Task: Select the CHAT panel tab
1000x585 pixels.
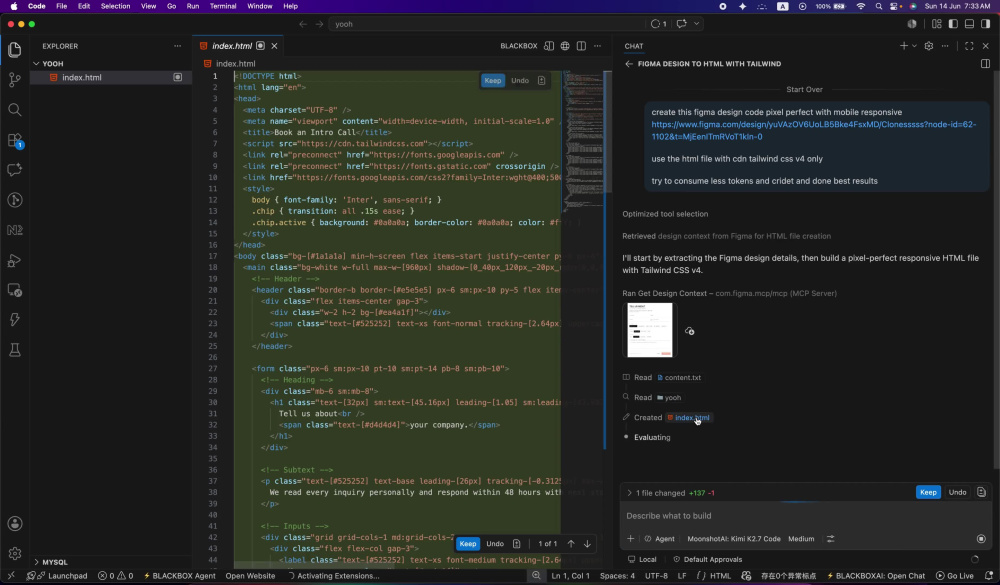Action: (x=633, y=46)
